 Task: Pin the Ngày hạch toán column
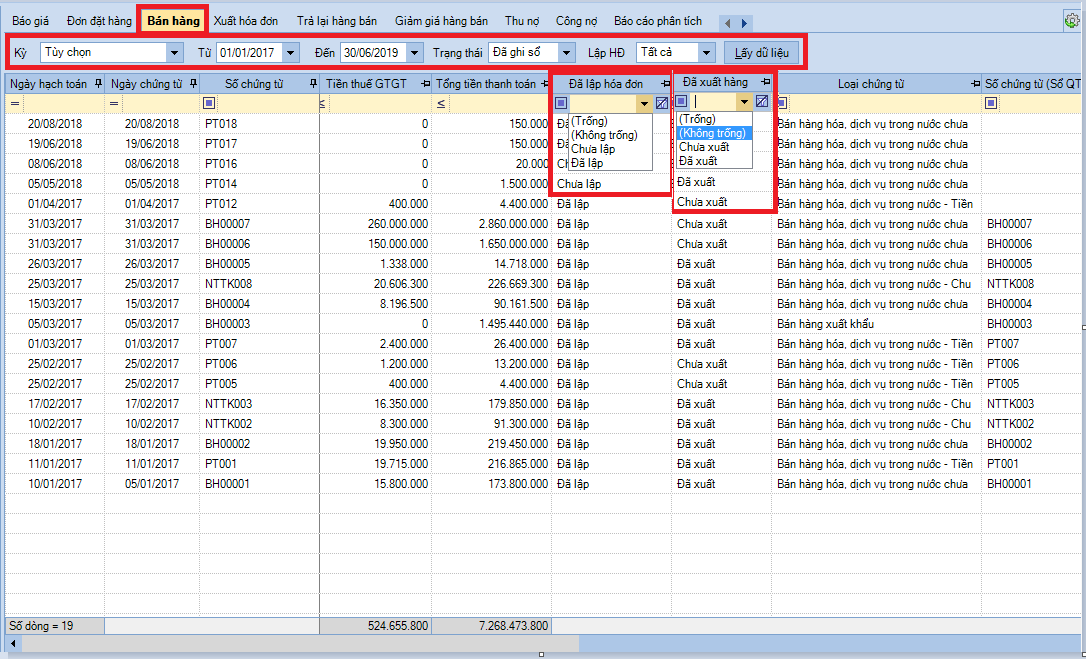coord(98,84)
